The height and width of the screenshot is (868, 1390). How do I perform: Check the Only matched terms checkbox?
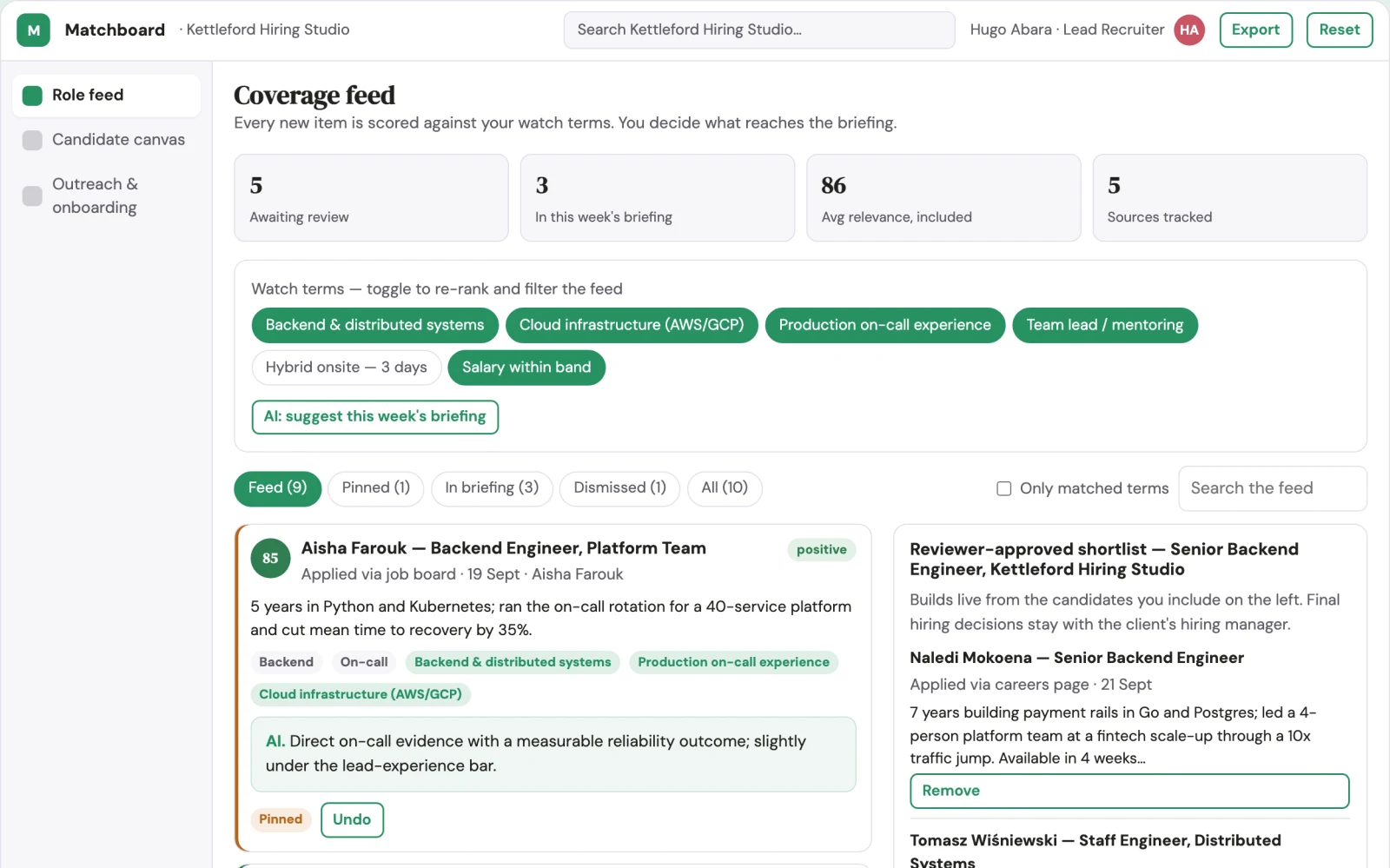click(1004, 488)
